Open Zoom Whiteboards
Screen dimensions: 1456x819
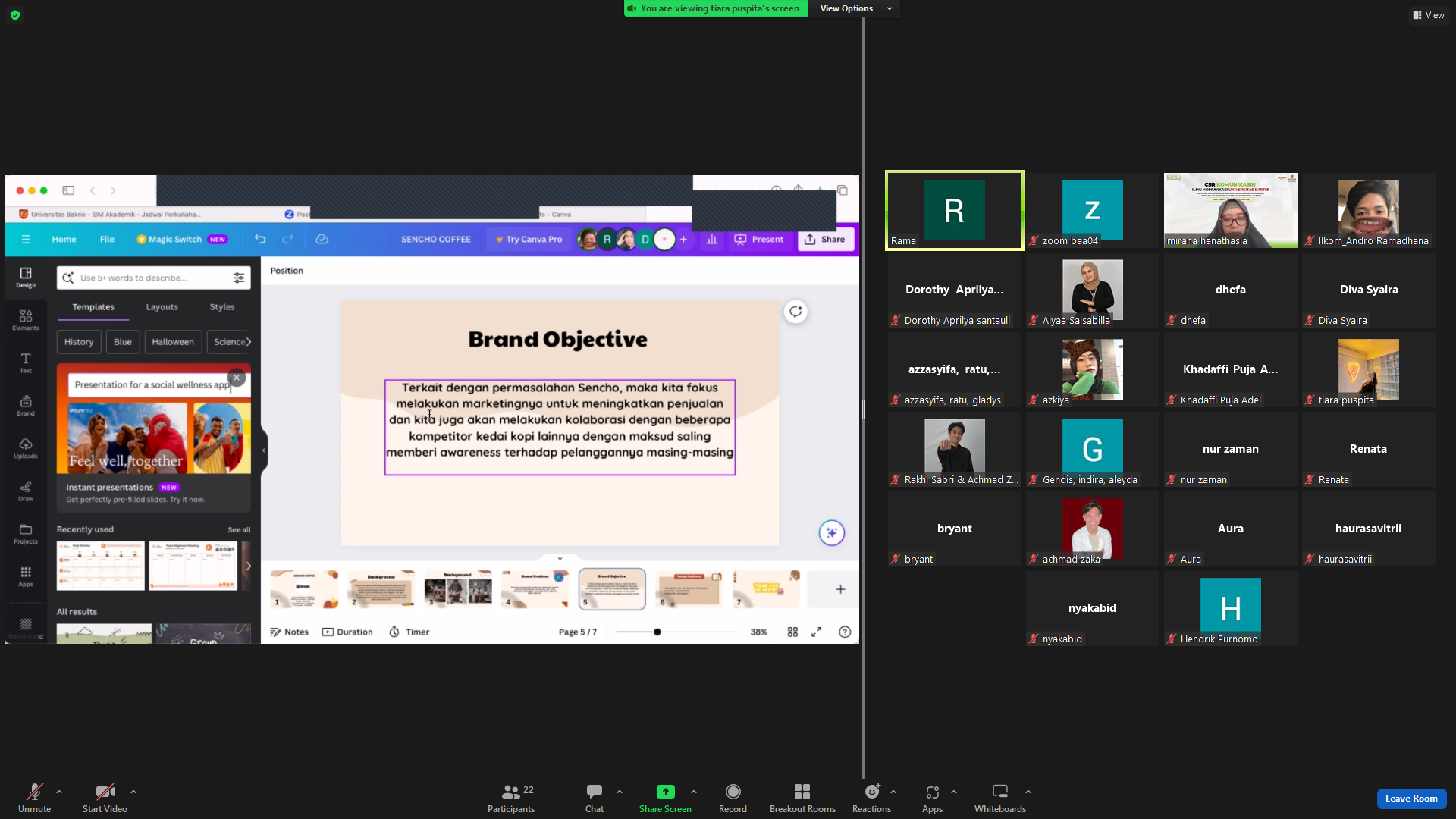(x=1000, y=799)
